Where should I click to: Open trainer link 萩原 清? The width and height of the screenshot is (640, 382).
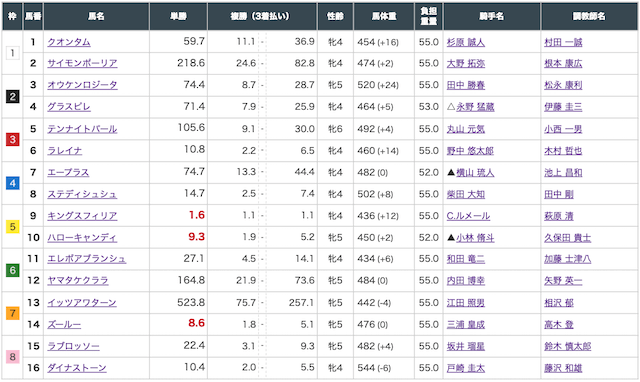[559, 216]
